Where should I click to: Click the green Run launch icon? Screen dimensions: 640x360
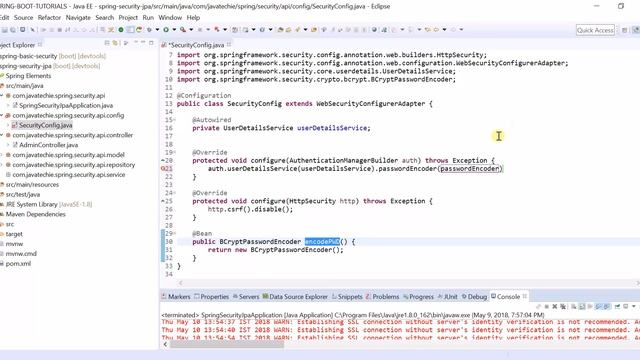coord(166,30)
